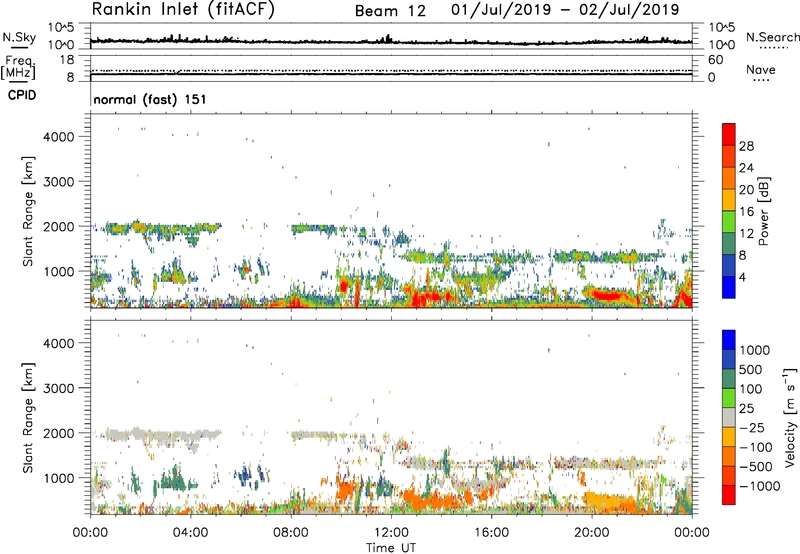Click the '-1000' value on velocity colorbar
Image resolution: width=800 pixels, height=554 pixels.
760,486
